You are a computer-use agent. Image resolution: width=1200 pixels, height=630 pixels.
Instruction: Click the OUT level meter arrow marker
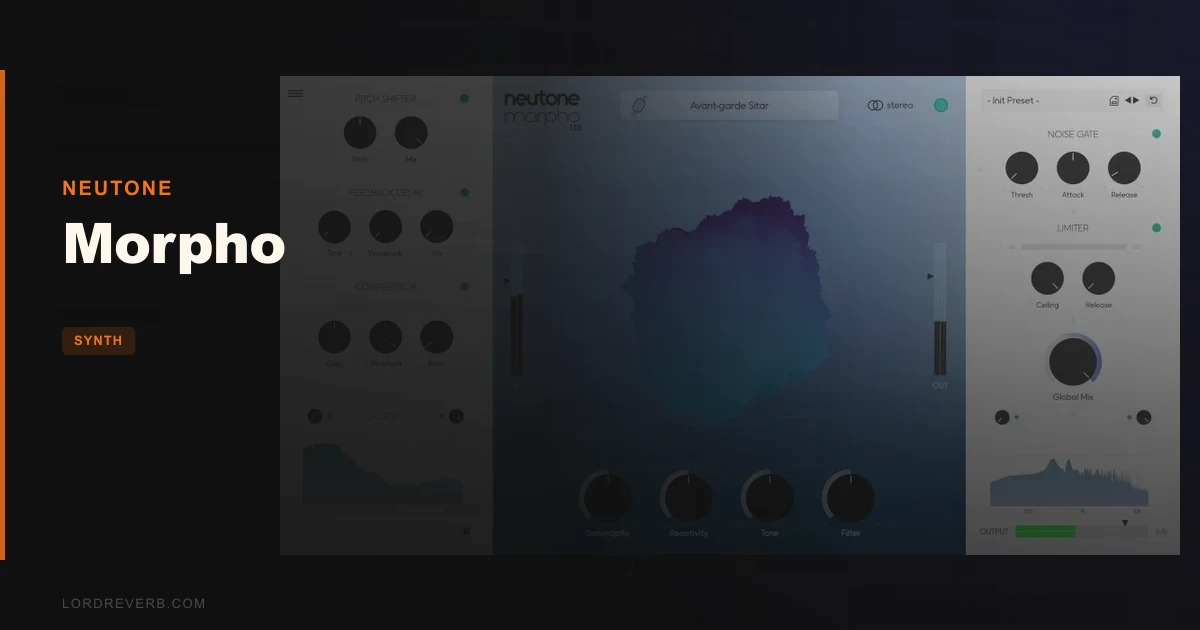(931, 276)
